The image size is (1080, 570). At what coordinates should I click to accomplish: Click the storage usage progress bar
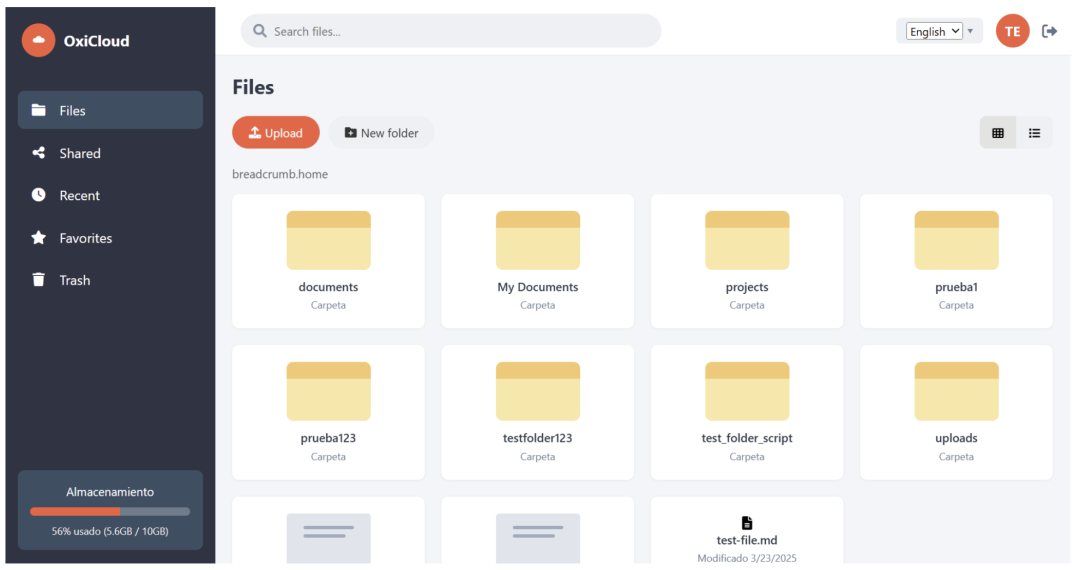pyautogui.click(x=110, y=511)
